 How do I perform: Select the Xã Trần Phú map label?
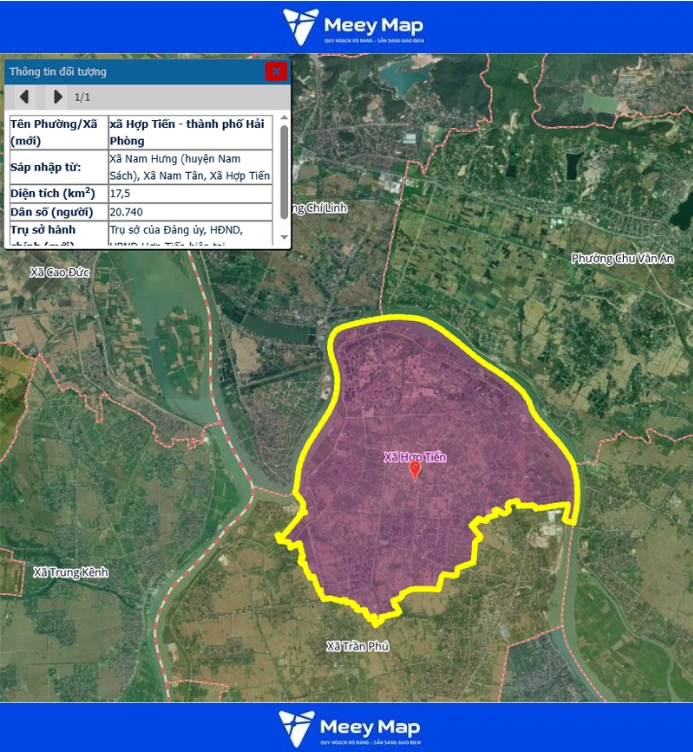[x=357, y=647]
